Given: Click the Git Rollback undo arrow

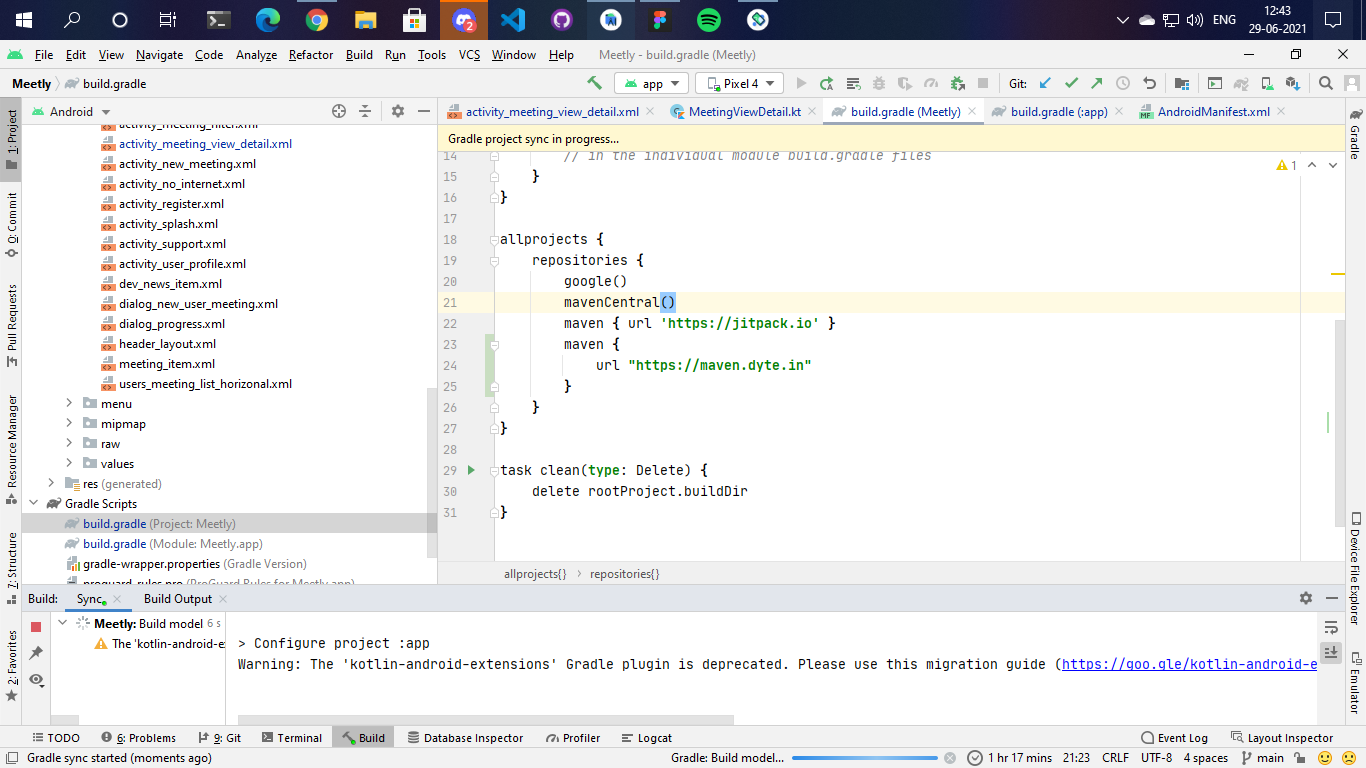Looking at the screenshot, I should point(1149,84).
